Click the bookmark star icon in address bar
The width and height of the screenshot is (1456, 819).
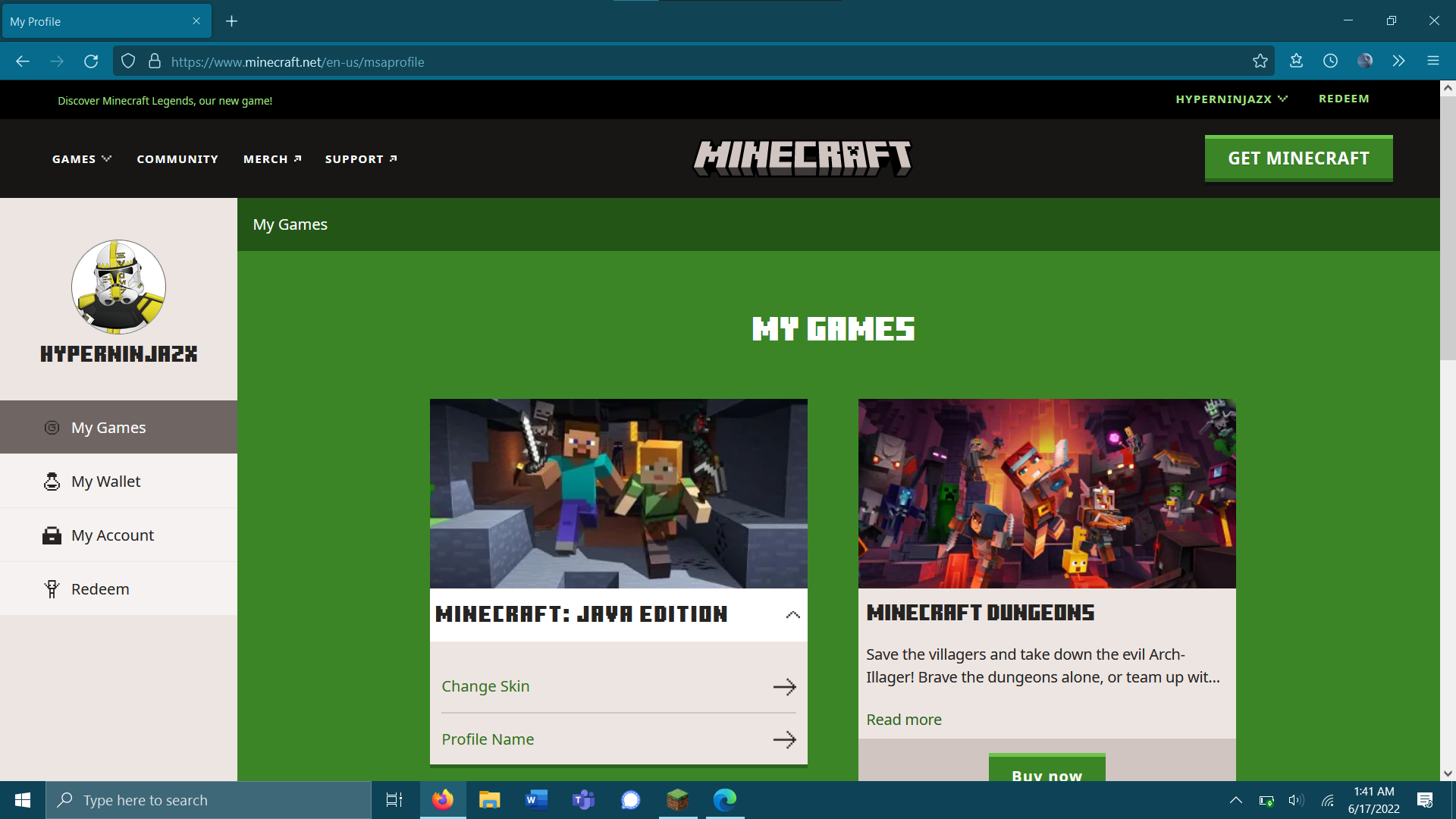tap(1260, 61)
